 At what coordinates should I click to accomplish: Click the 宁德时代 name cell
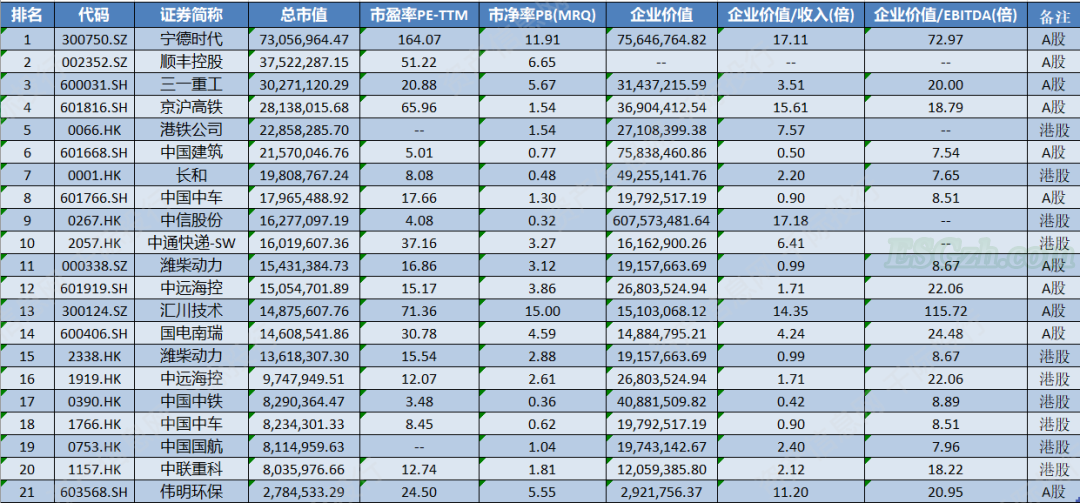(x=191, y=39)
